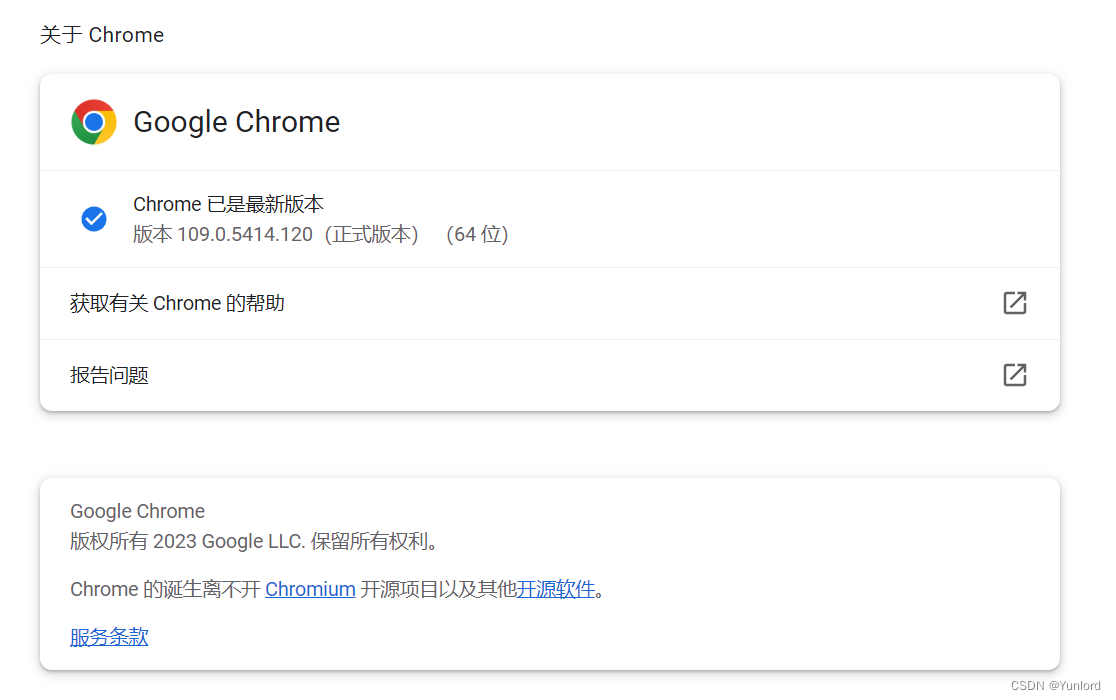Click Google Chrome text in the copyright card
The width and height of the screenshot is (1116, 700).
(x=137, y=511)
